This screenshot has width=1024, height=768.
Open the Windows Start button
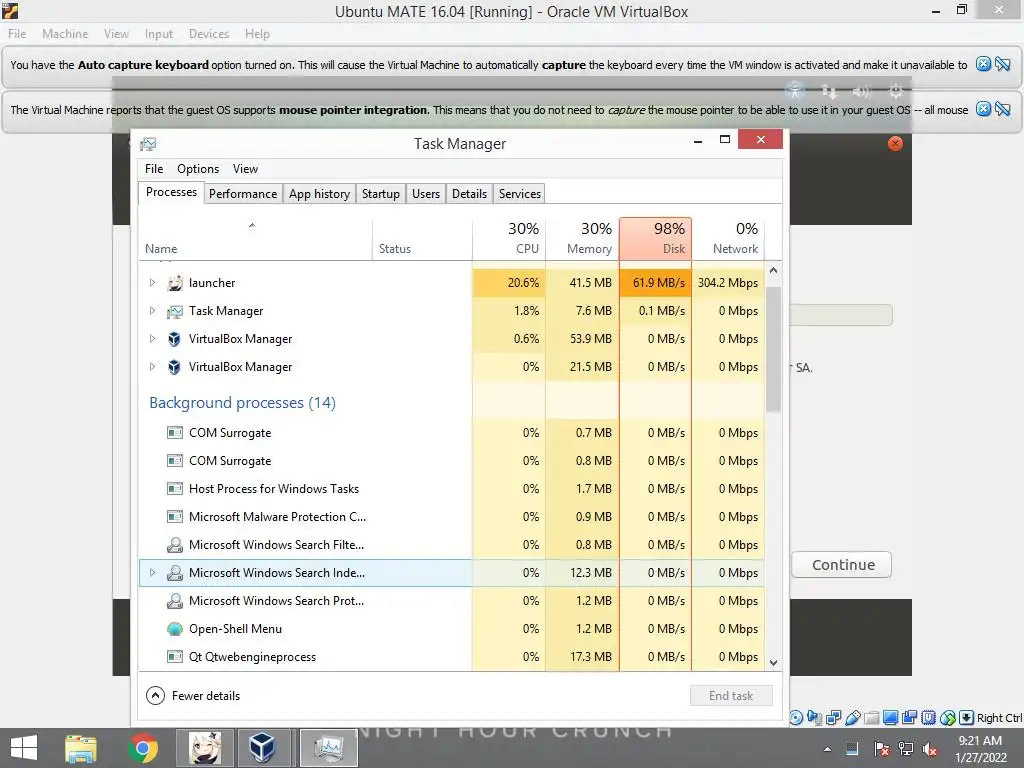point(24,748)
